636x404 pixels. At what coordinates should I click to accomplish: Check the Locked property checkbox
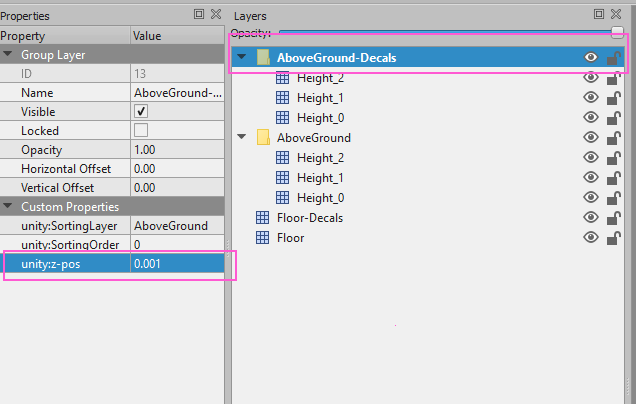pyautogui.click(x=141, y=130)
